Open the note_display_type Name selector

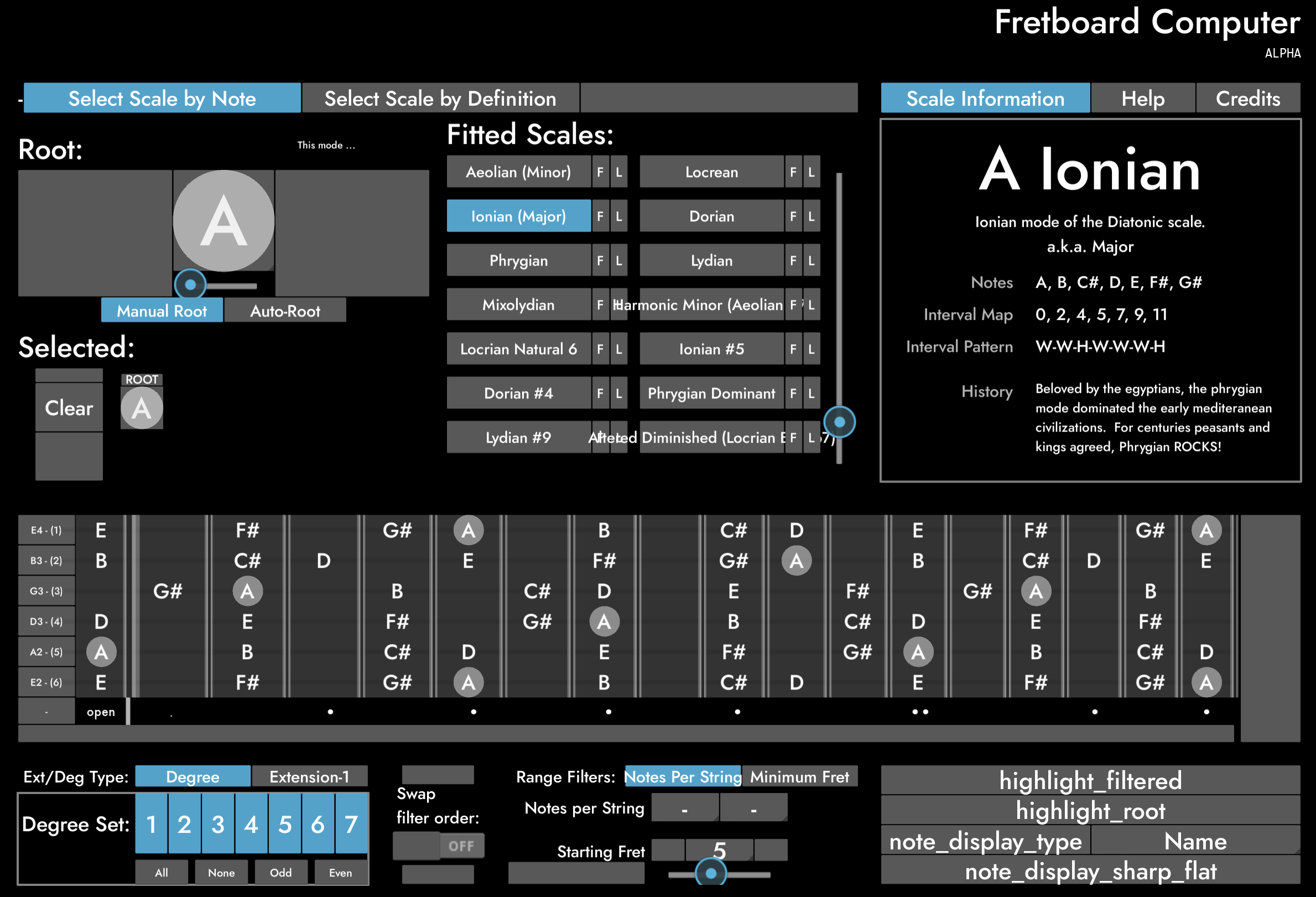(1195, 842)
